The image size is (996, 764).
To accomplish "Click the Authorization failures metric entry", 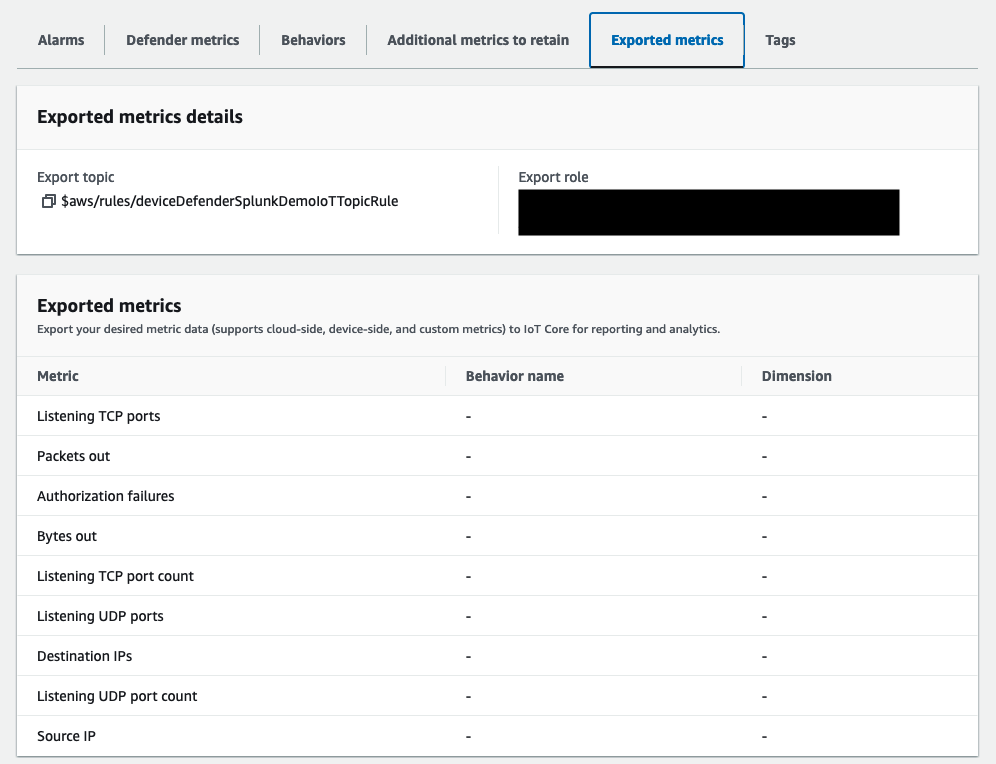I will pos(105,495).
